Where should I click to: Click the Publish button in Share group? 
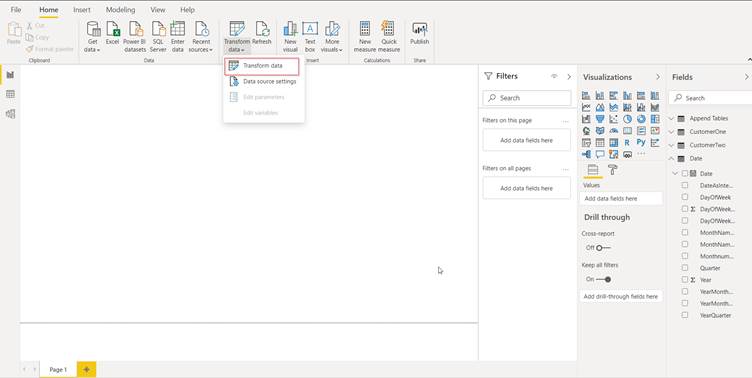pyautogui.click(x=419, y=34)
